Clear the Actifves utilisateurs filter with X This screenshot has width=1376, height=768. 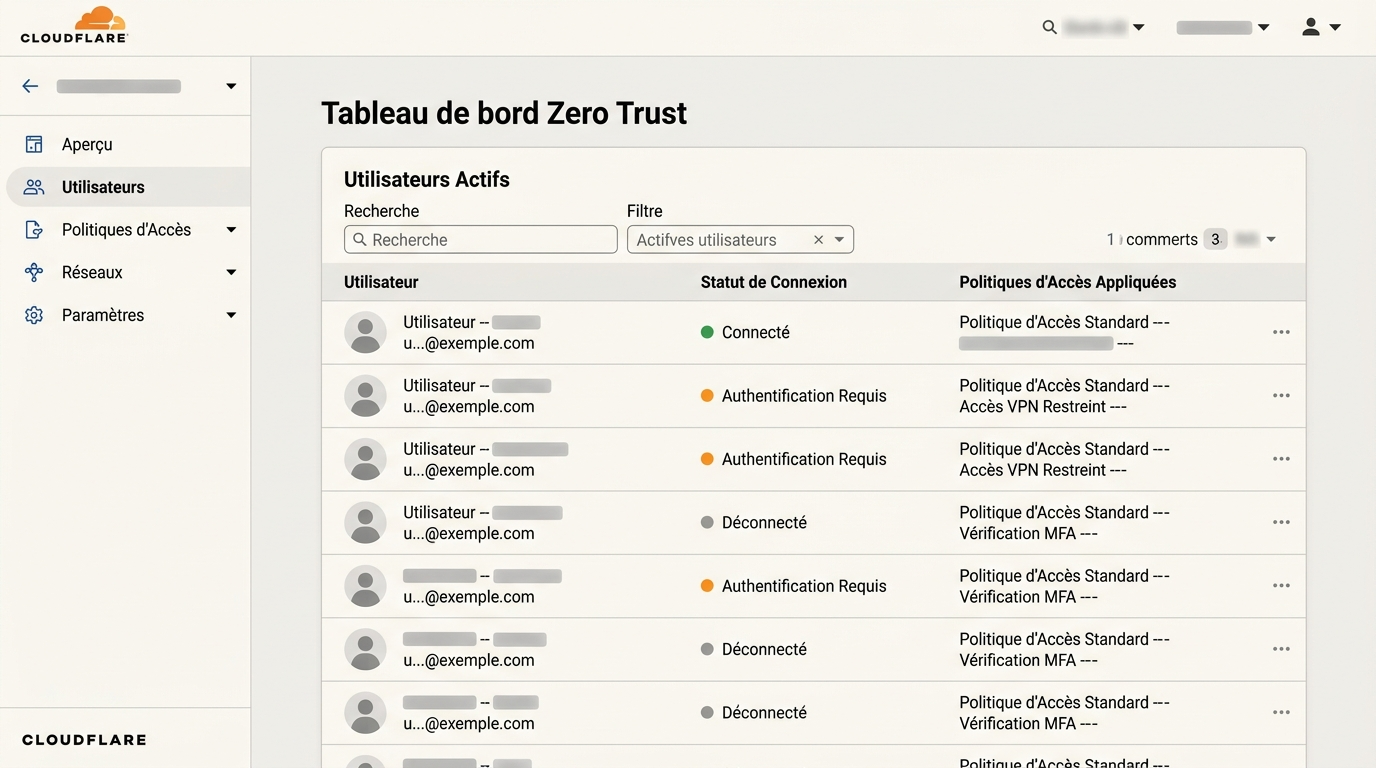[818, 240]
